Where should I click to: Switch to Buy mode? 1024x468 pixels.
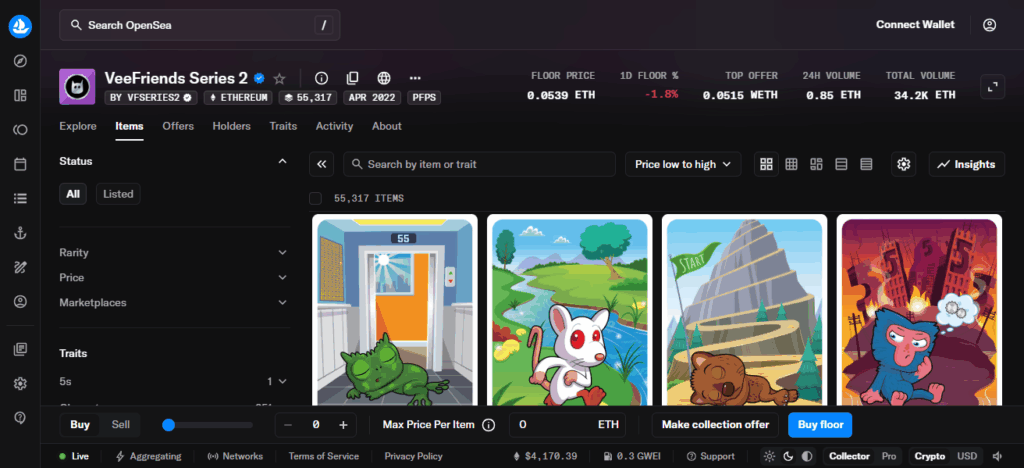coord(80,425)
